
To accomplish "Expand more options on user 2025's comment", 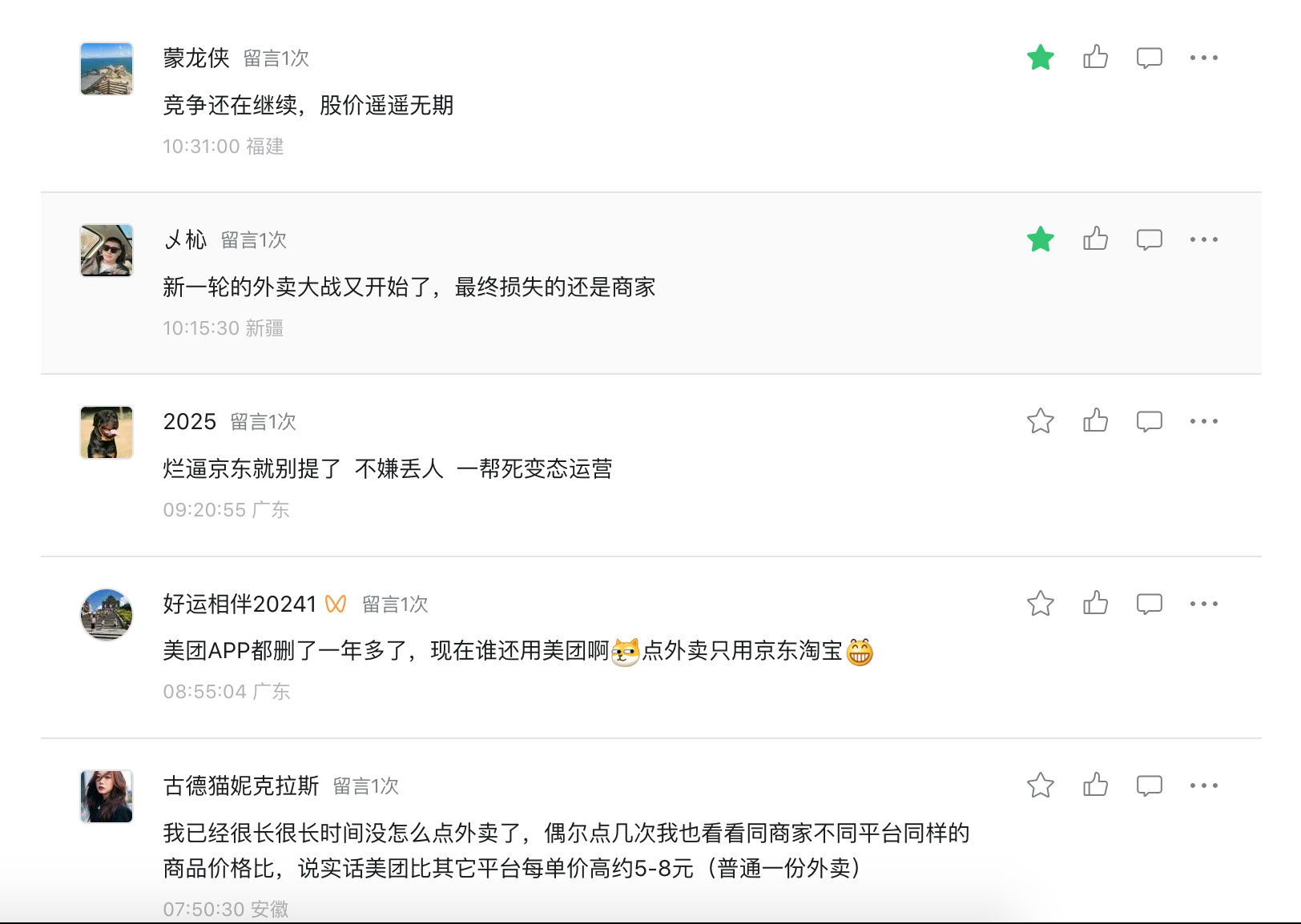I will click(x=1203, y=421).
